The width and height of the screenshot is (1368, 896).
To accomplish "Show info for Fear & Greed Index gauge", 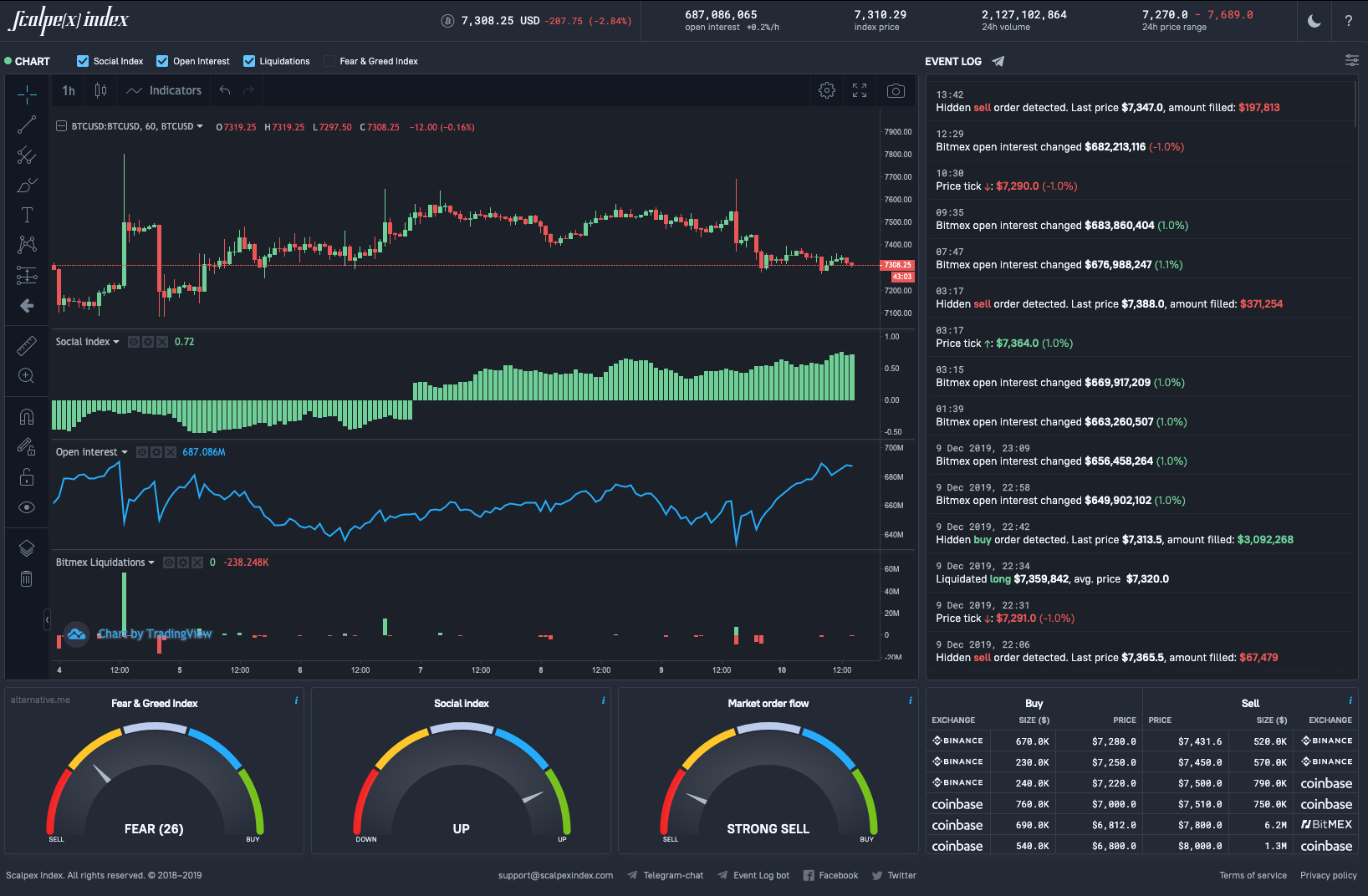I will coord(296,700).
